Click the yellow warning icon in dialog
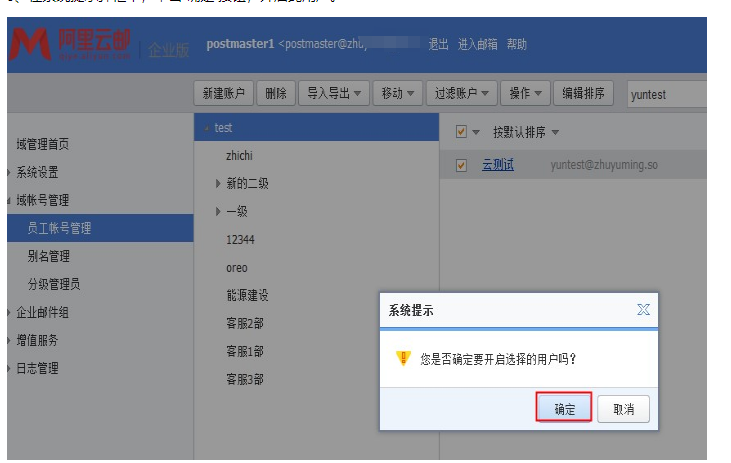Viewport: 731px width, 463px height. coord(403,358)
